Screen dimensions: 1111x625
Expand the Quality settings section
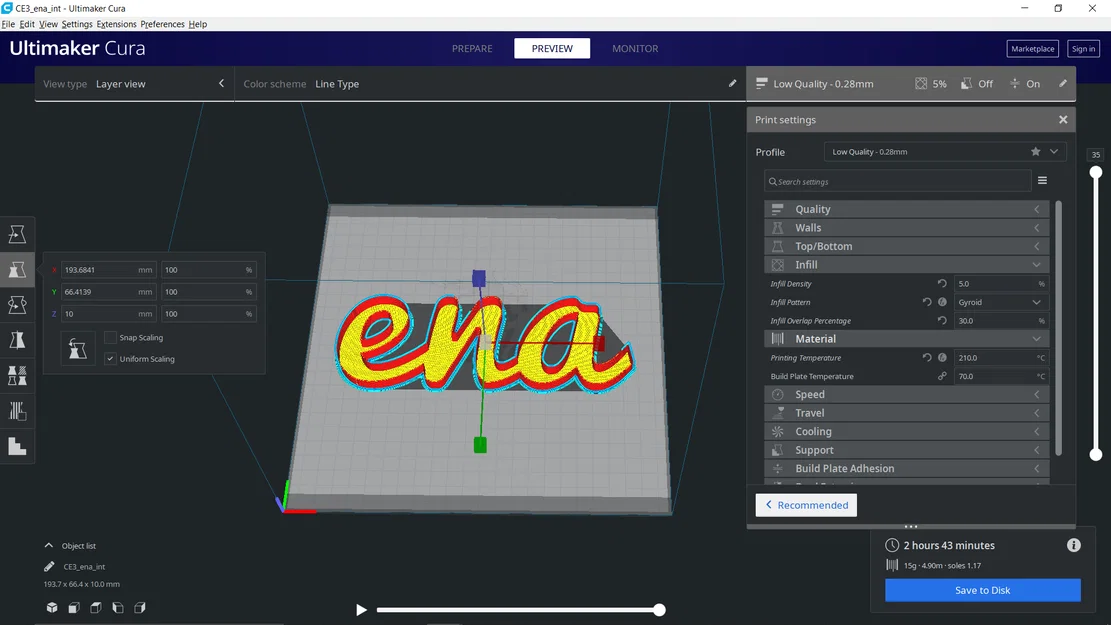tap(906, 209)
